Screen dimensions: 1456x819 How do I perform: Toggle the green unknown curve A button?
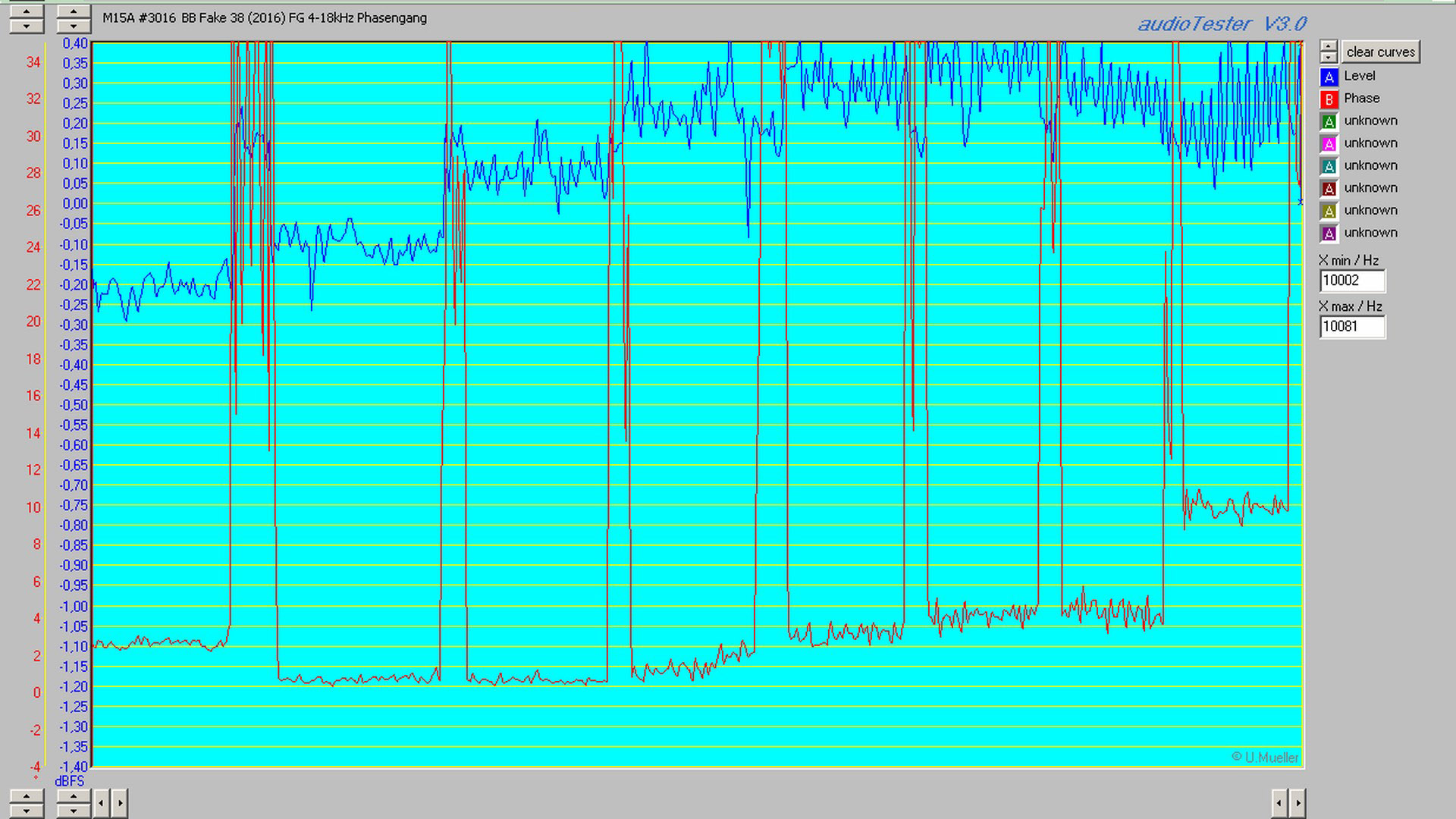pyautogui.click(x=1329, y=121)
